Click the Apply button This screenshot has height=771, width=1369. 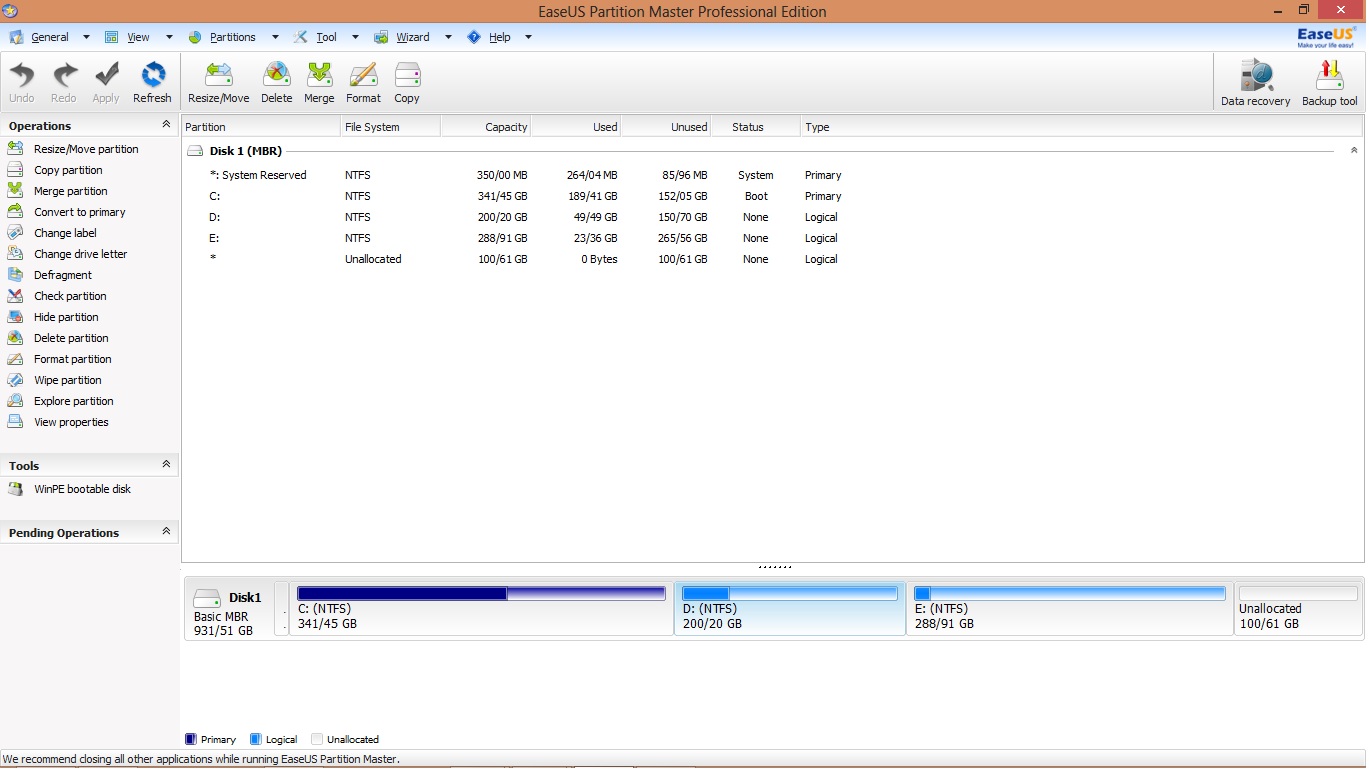coord(106,82)
